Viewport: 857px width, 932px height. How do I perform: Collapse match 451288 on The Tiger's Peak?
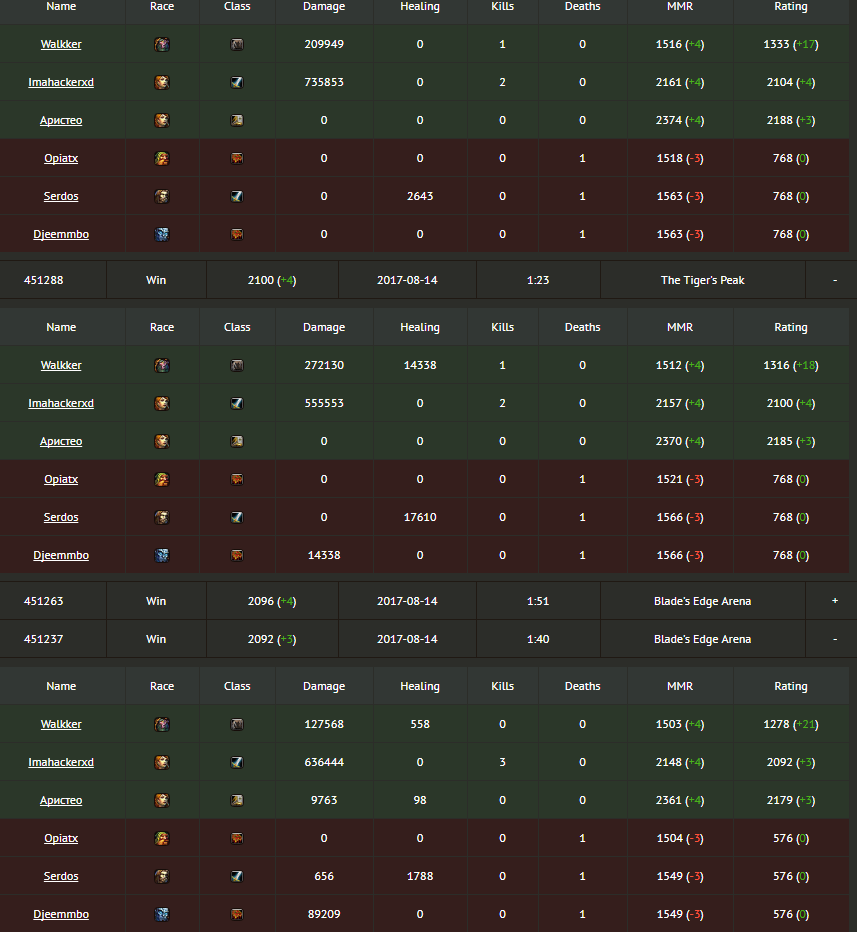pos(835,280)
